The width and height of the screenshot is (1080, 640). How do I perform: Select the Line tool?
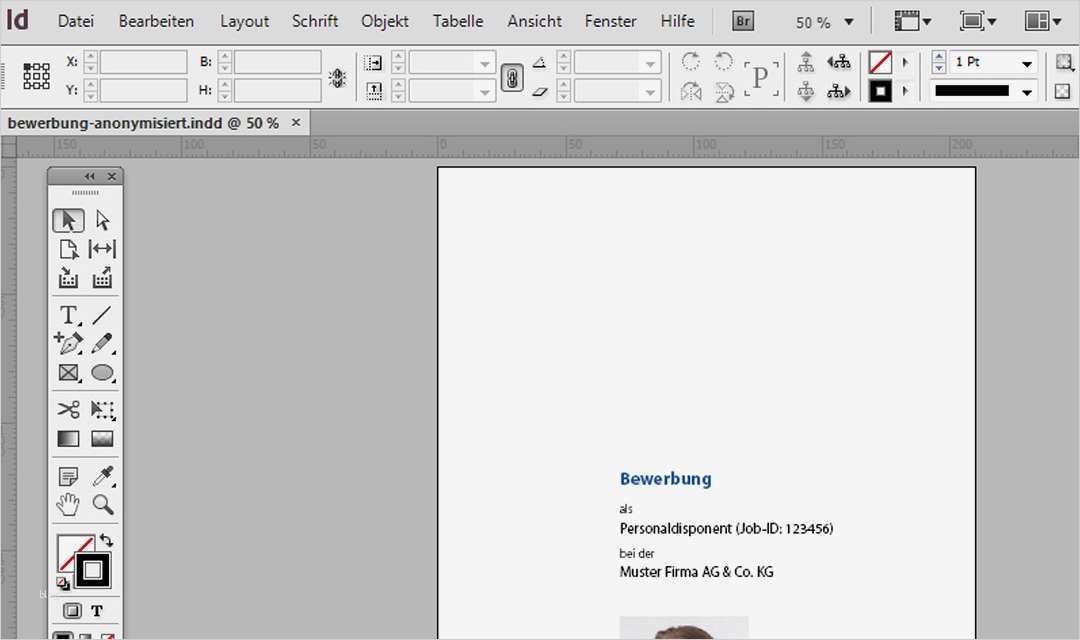point(102,315)
